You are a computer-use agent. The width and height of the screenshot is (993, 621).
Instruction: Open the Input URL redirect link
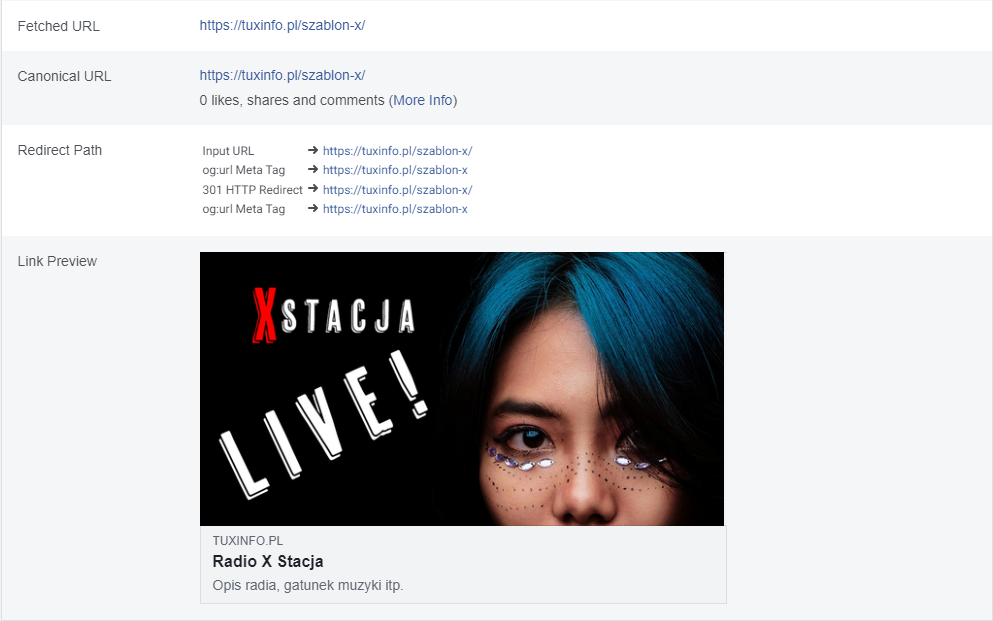397,151
